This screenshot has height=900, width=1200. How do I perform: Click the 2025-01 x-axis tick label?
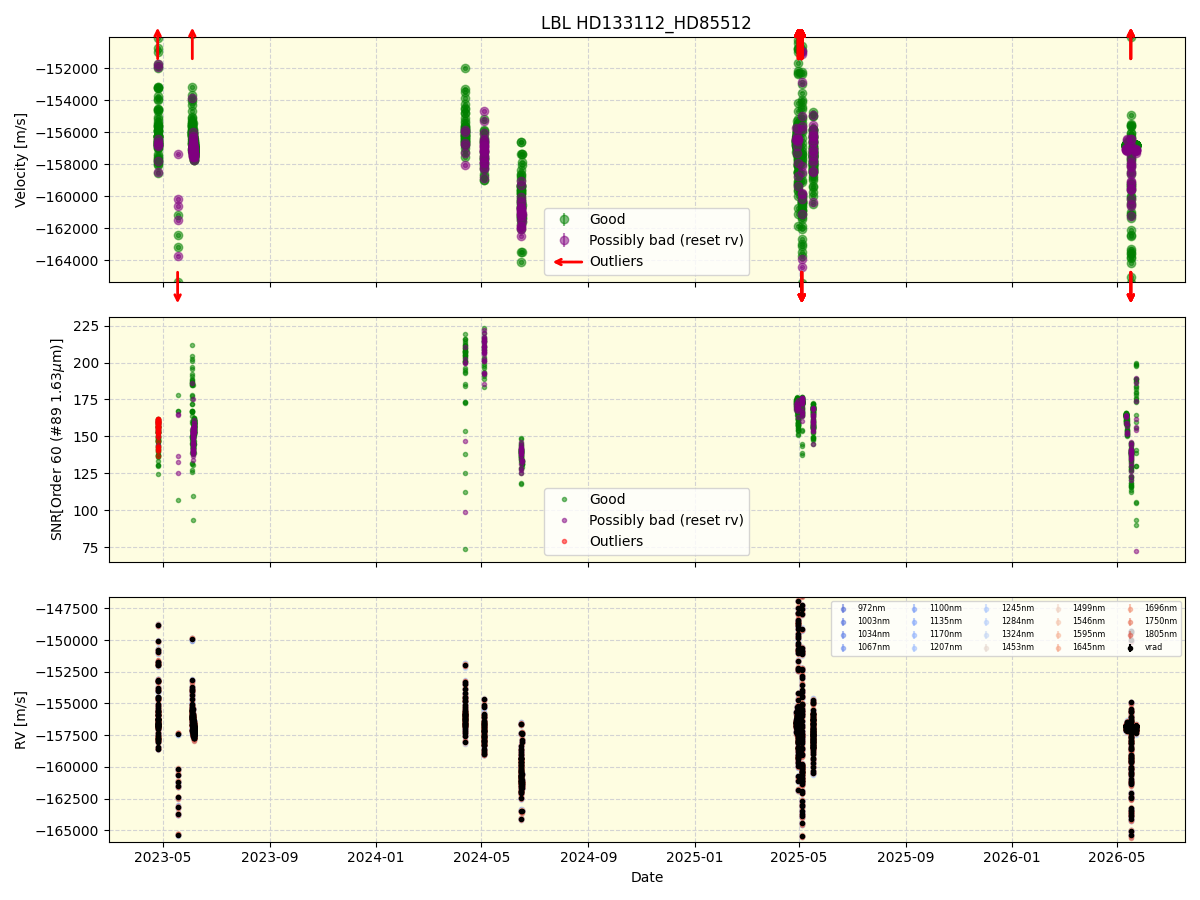click(695, 857)
